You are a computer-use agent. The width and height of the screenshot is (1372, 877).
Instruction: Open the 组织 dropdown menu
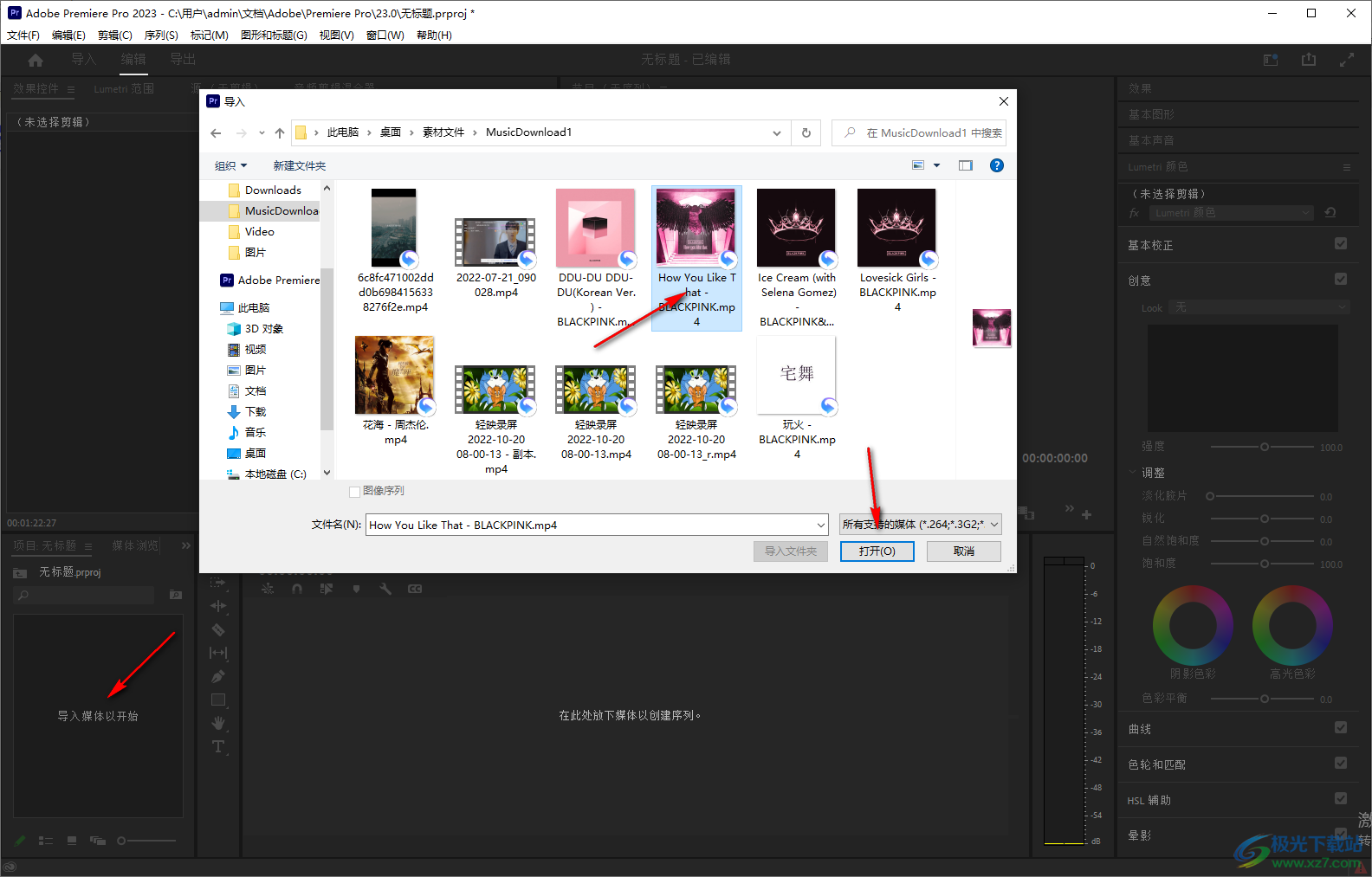click(x=231, y=165)
